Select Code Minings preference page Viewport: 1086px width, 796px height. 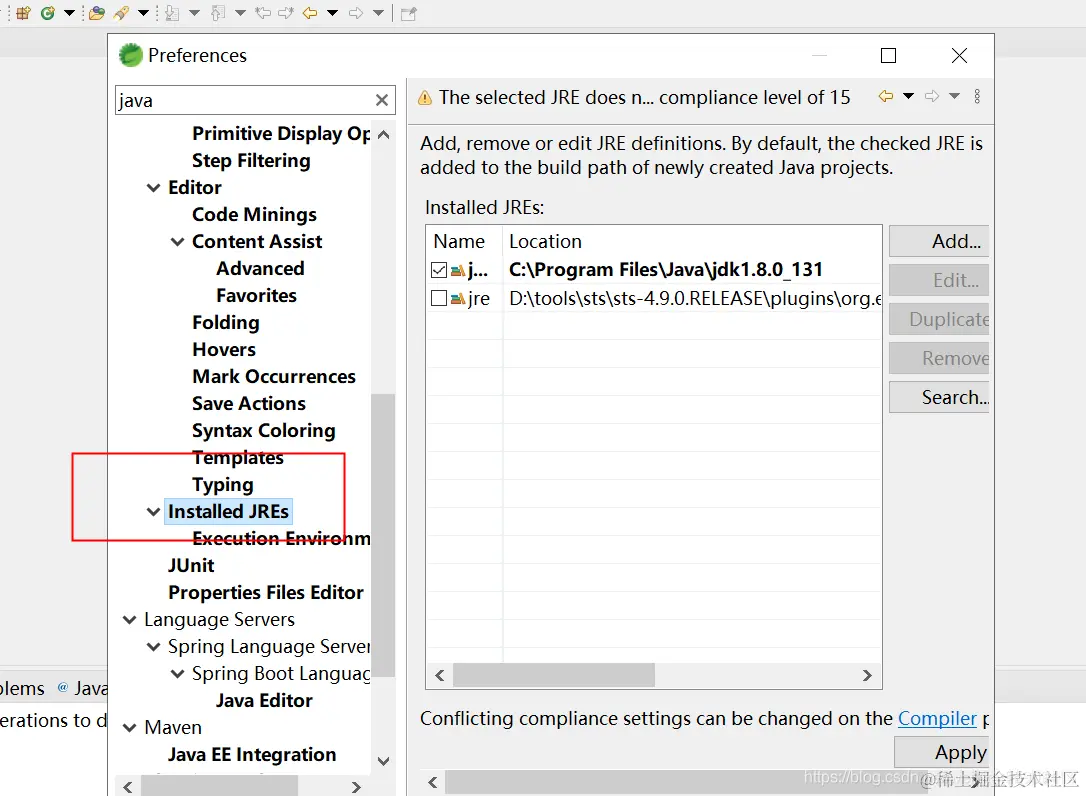(x=254, y=215)
